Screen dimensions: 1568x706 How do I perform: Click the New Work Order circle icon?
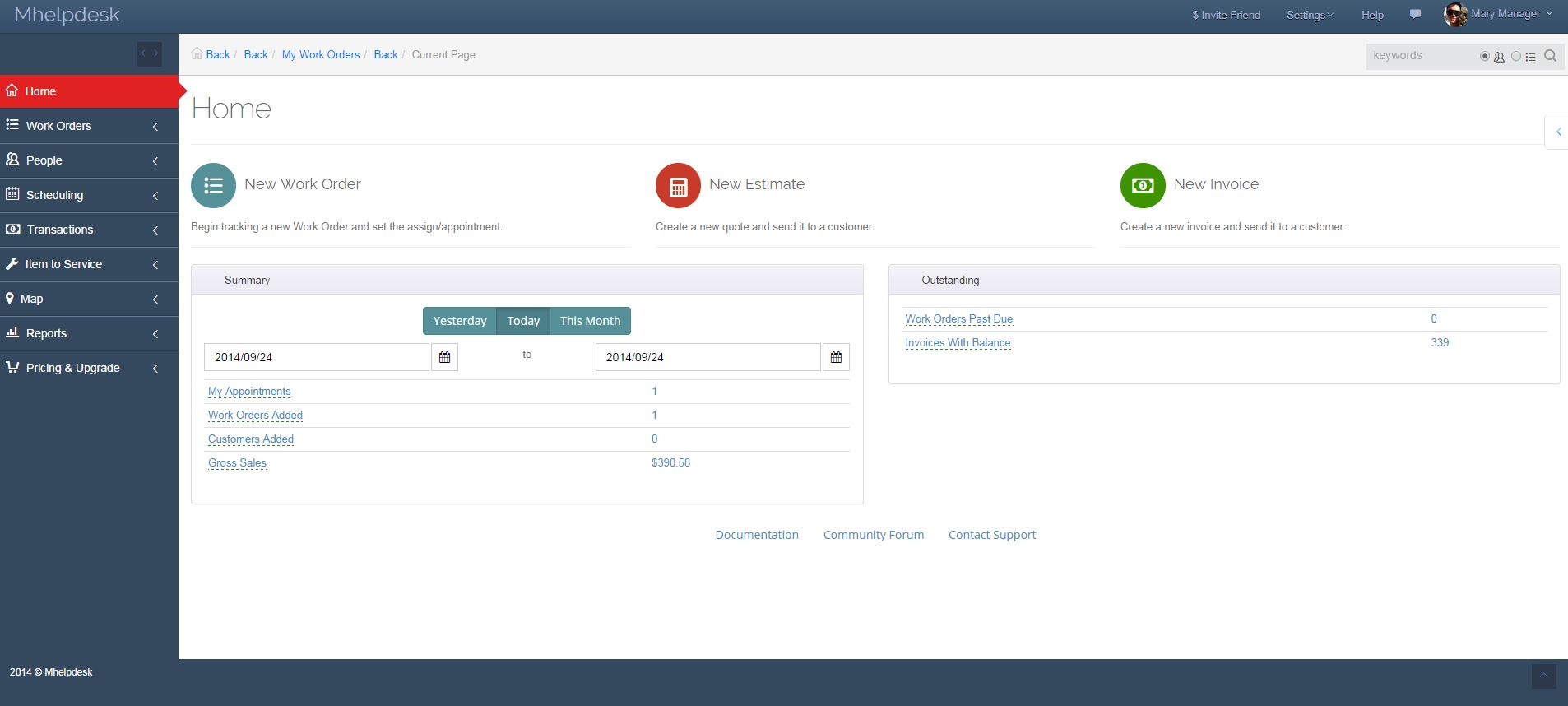click(213, 185)
